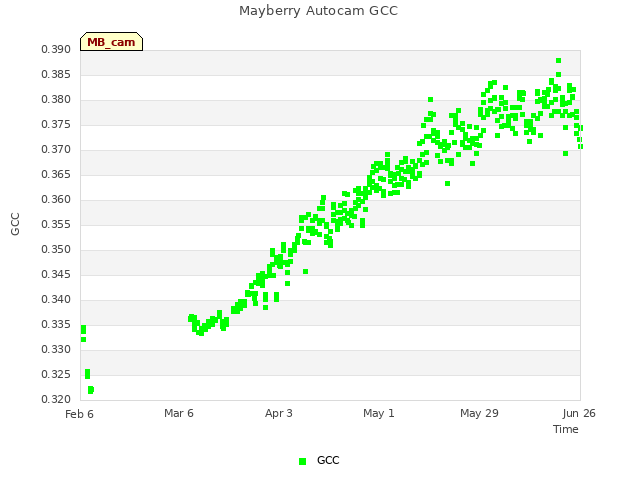The height and width of the screenshot is (480, 640).
Task: Click the 0.355 y-axis value
Action: 56,224
